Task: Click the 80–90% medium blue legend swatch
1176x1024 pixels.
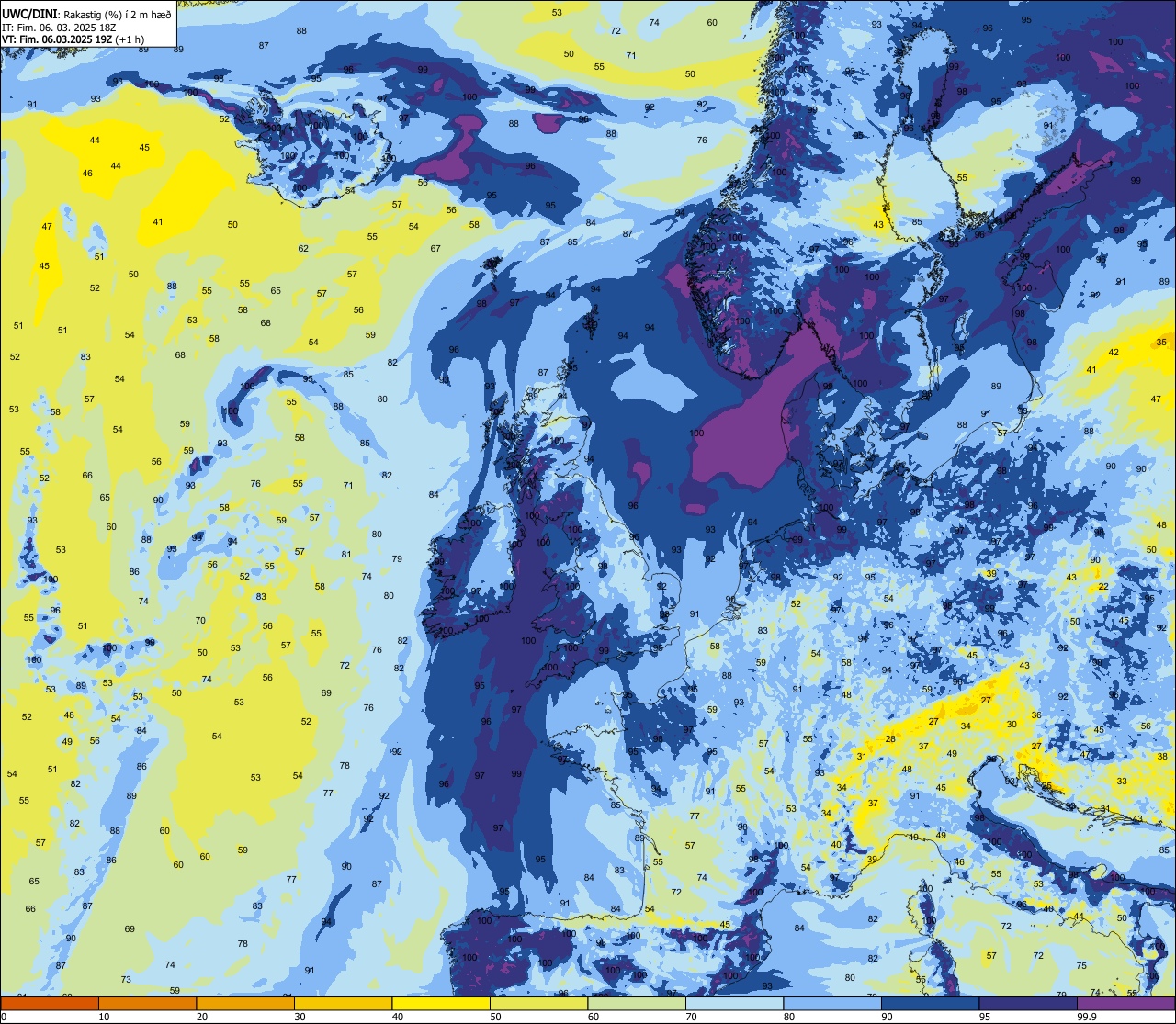Action: 832,1004
